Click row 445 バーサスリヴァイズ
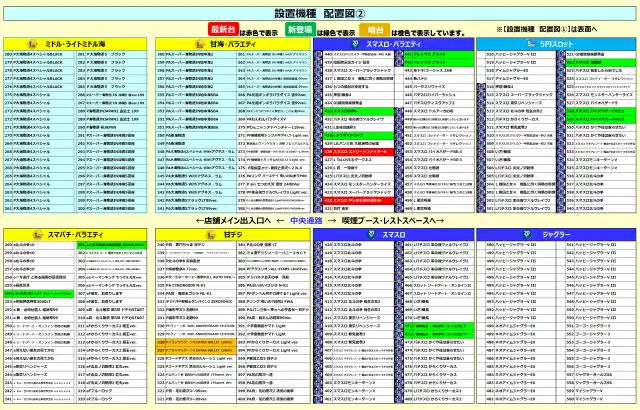The height and width of the screenshot is (410, 640). 439,86
